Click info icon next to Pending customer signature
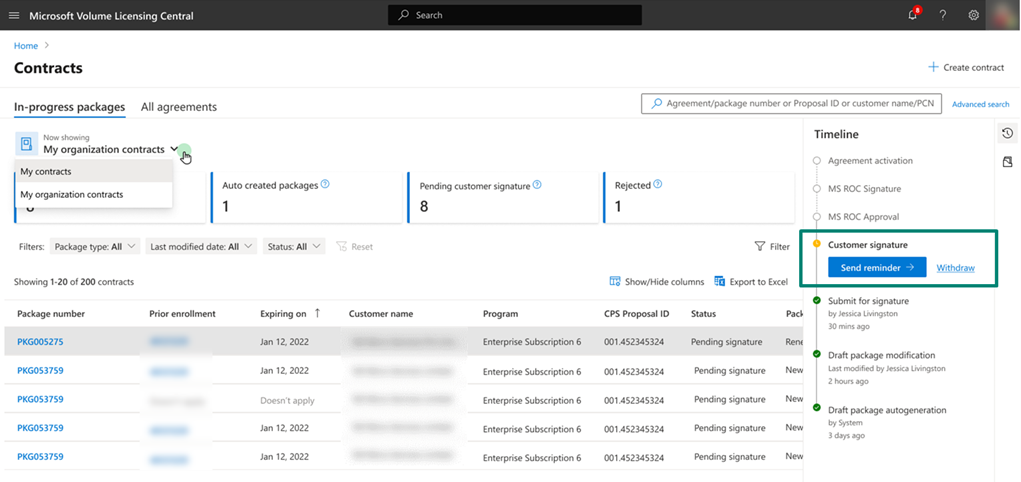Screen dimensions: 1021x482 537,185
